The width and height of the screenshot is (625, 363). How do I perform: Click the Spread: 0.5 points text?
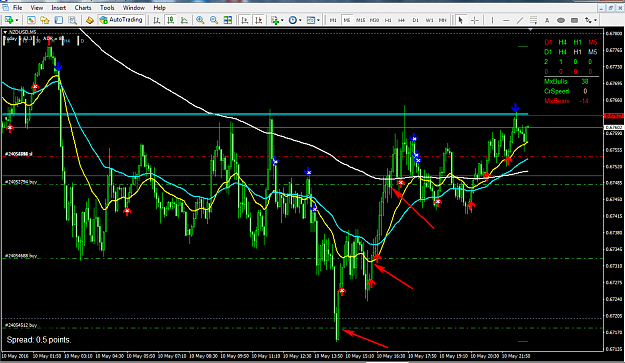(39, 340)
